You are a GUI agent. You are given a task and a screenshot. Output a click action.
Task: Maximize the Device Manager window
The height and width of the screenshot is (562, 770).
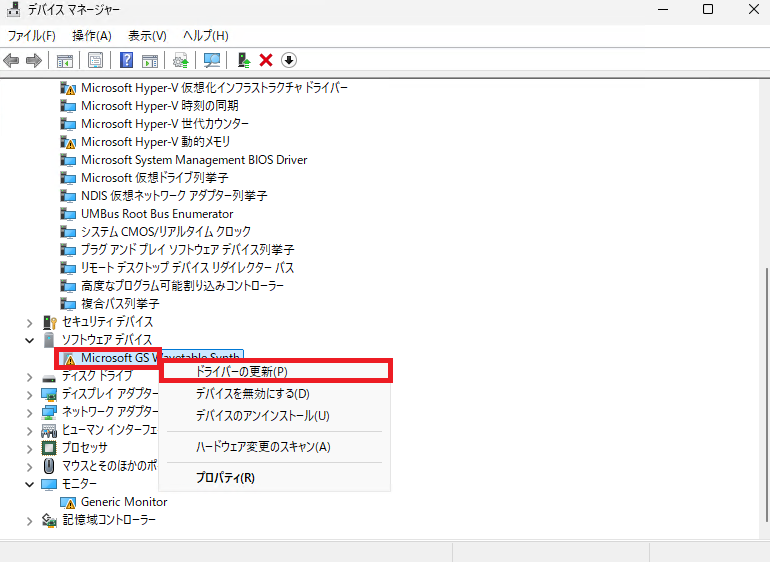tap(708, 9)
